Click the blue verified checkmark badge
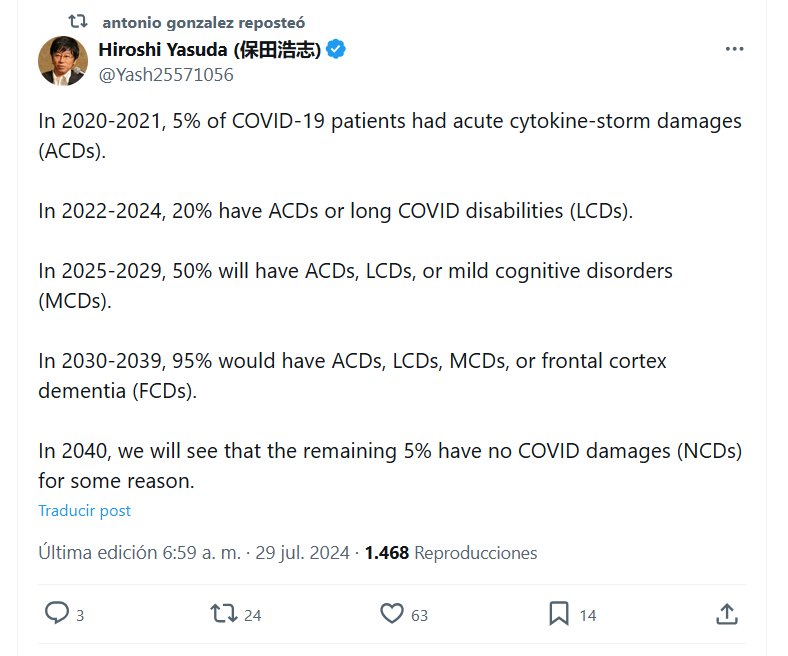Viewport: 788px width, 656px height. pyautogui.click(x=337, y=50)
